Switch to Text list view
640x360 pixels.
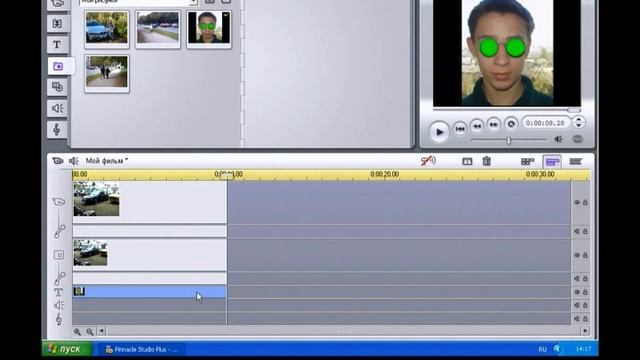(x=576, y=162)
